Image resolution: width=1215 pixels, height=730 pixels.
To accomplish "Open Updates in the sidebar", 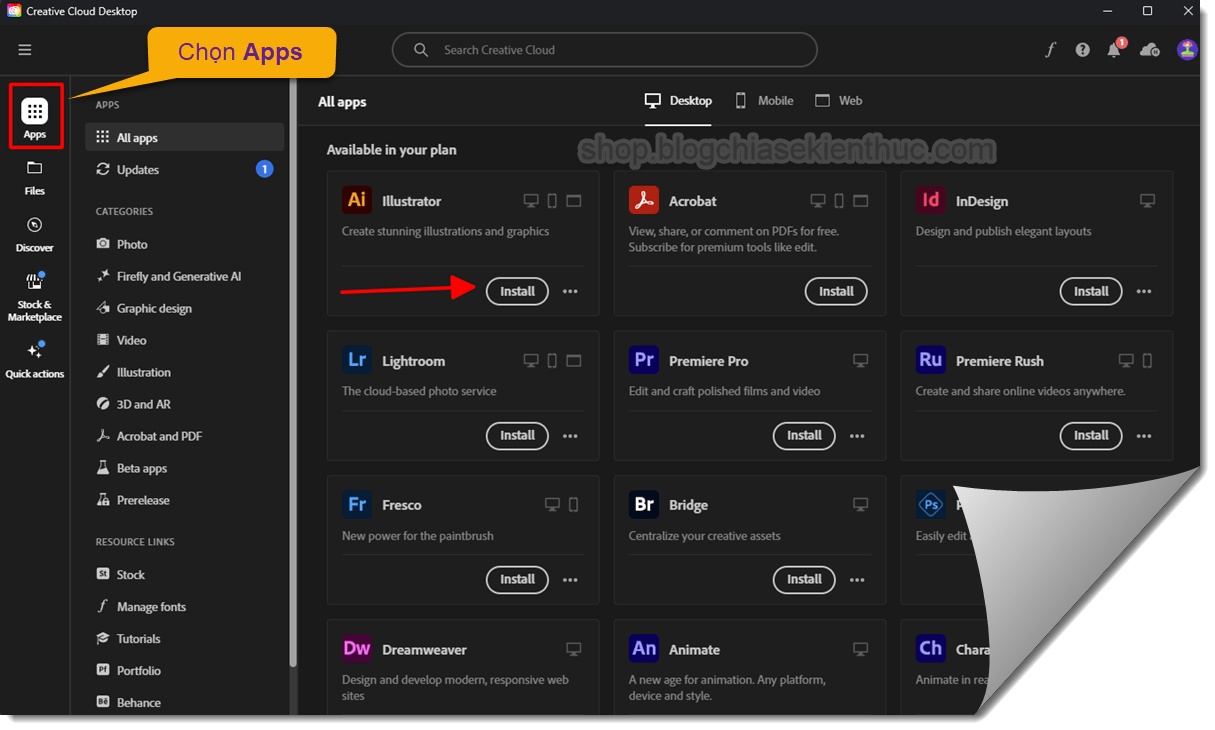I will (x=185, y=170).
